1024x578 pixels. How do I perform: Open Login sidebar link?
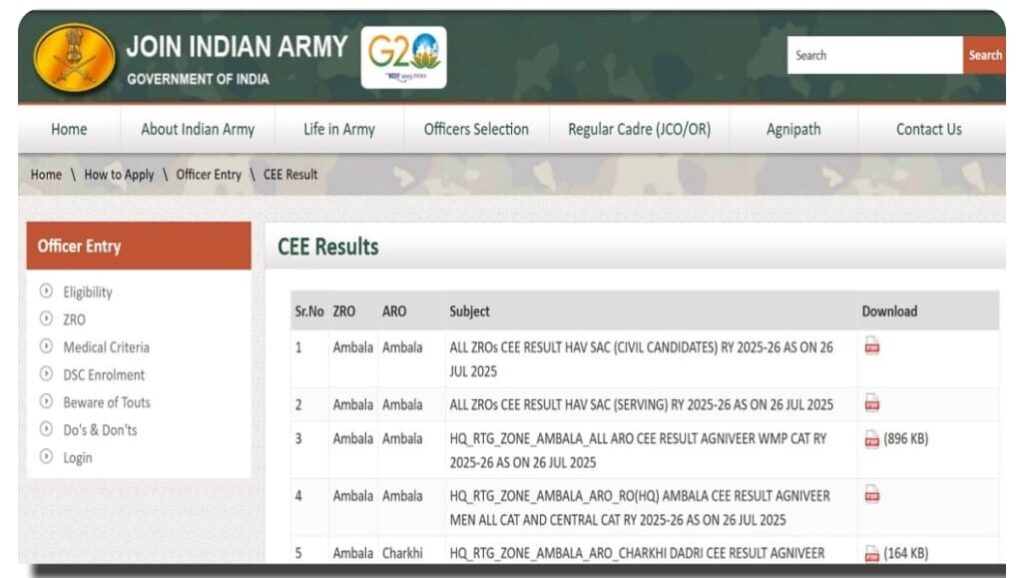click(x=77, y=458)
